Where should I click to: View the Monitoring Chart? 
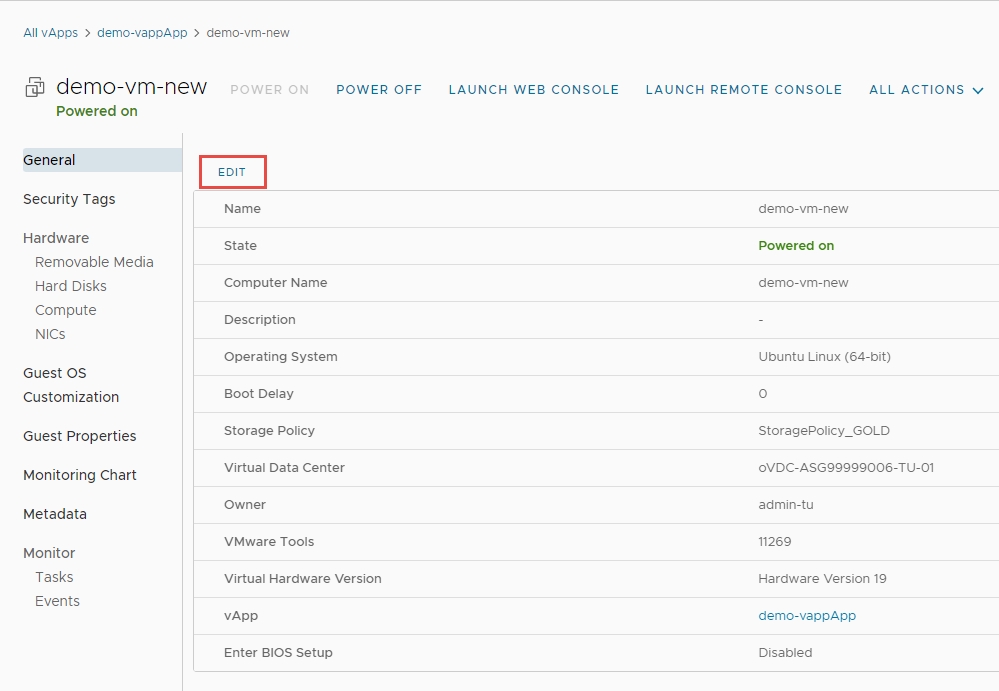80,475
